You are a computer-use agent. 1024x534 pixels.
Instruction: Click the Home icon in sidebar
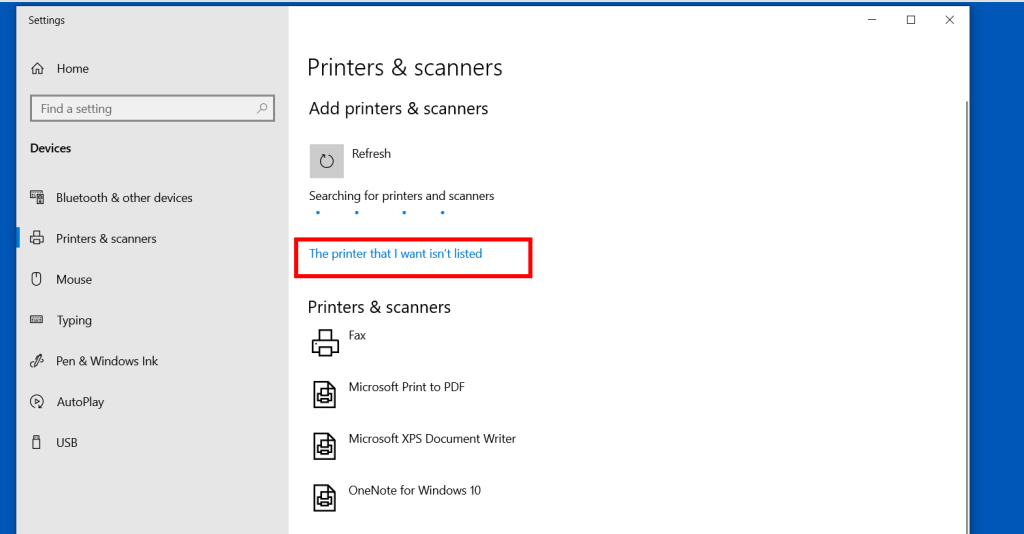(38, 69)
